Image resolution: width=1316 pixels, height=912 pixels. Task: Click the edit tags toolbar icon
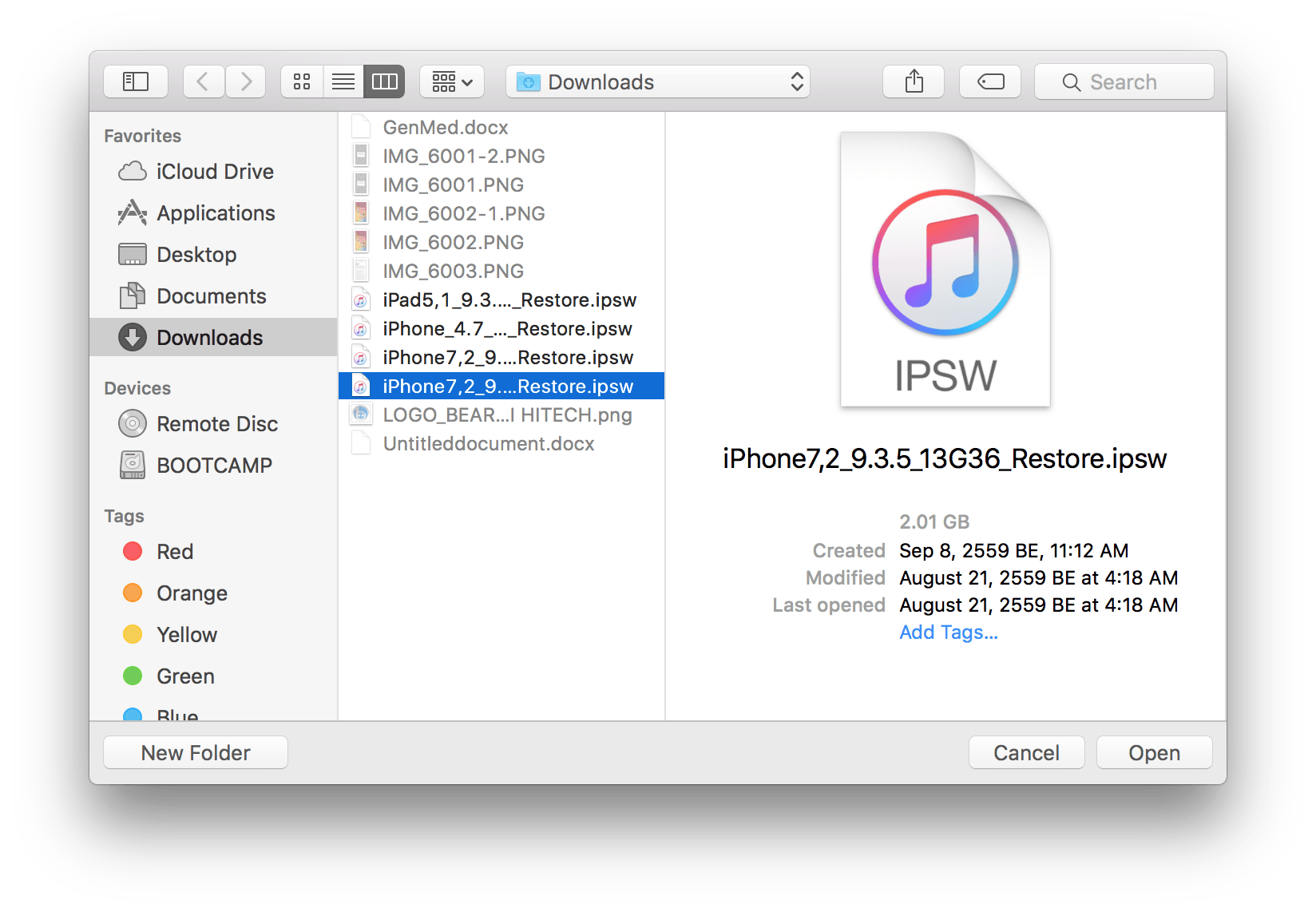[x=990, y=81]
